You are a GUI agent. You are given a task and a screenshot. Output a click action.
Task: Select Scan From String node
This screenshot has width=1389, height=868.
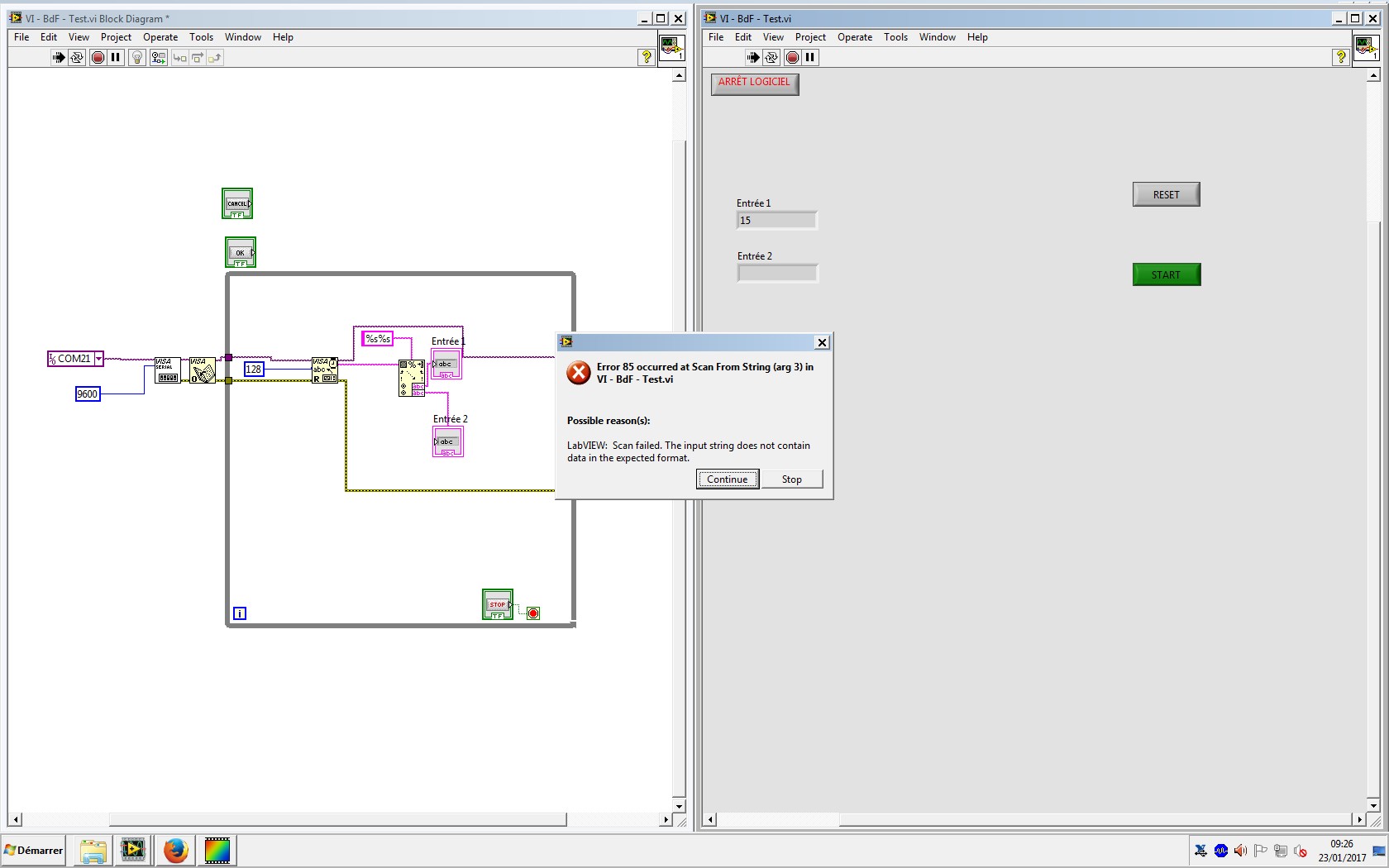[x=412, y=378]
